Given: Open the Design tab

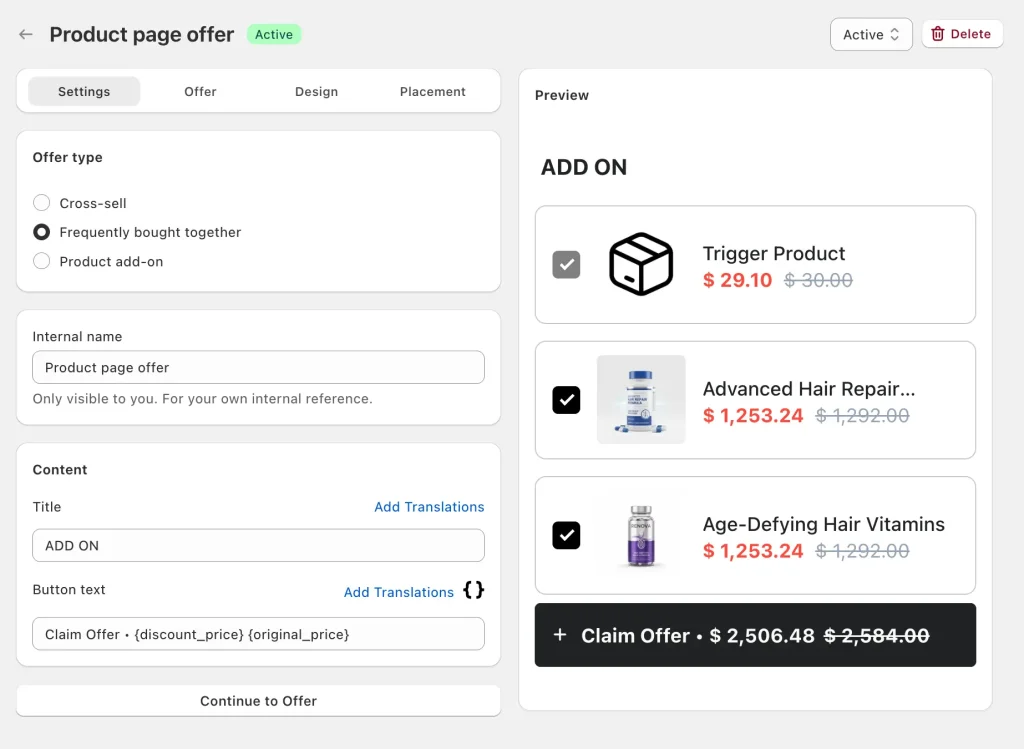Looking at the screenshot, I should [x=316, y=91].
